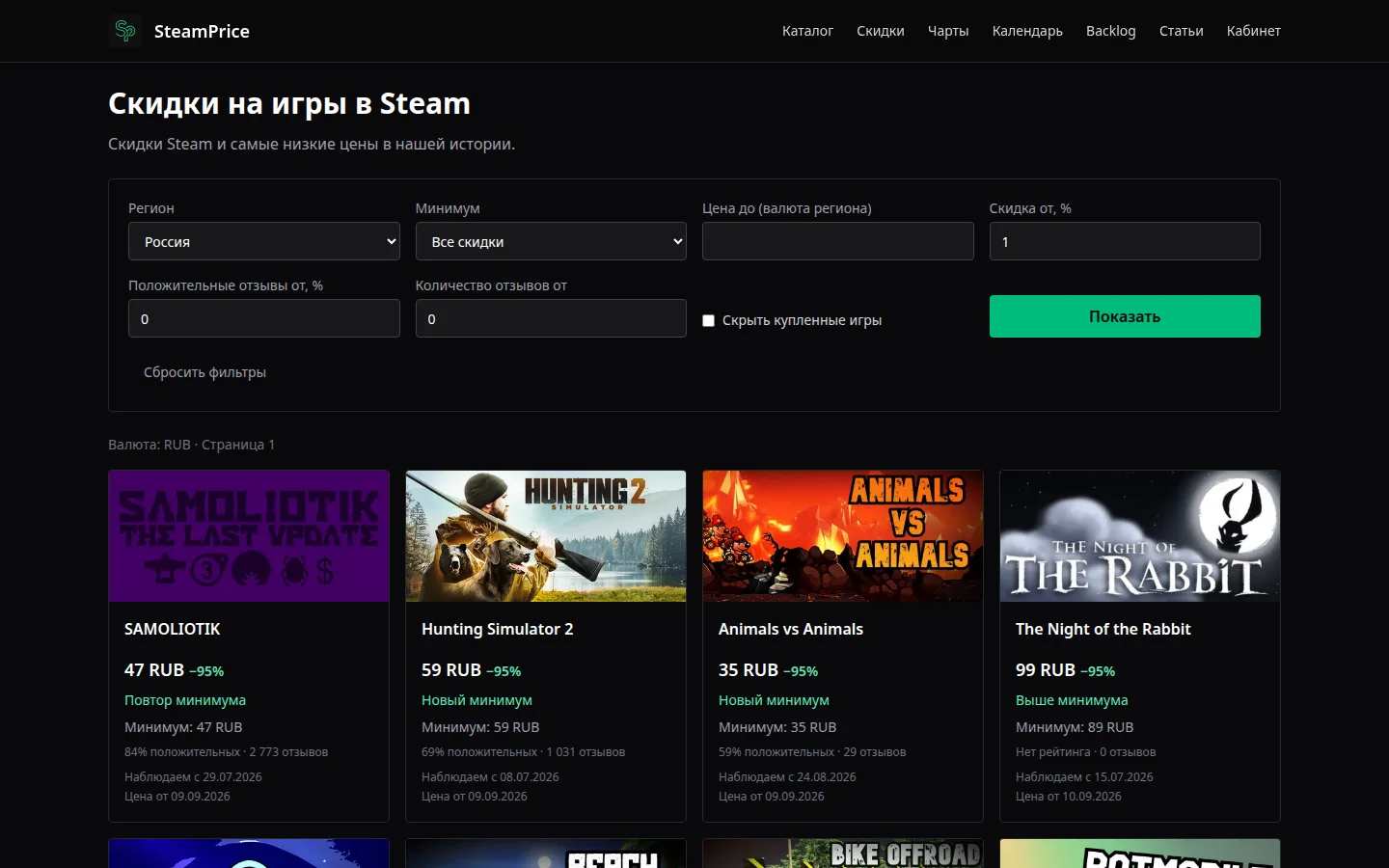
Task: Click Сбросить фильтры to reset filters
Action: [204, 372]
